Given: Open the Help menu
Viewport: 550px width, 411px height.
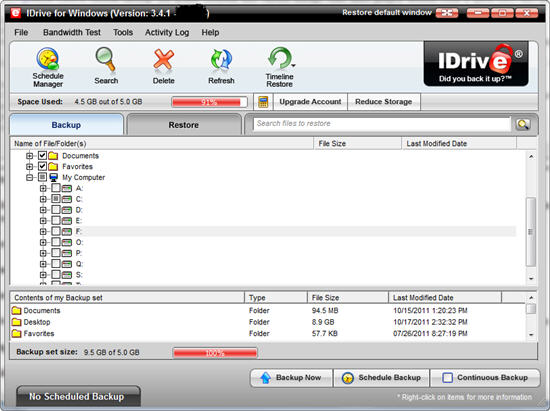Looking at the screenshot, I should tap(210, 32).
